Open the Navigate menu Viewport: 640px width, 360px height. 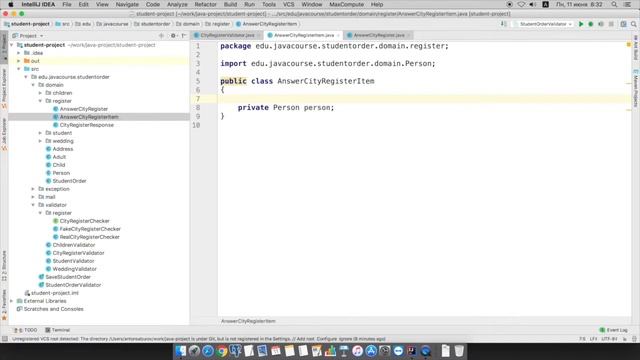coord(127,4)
